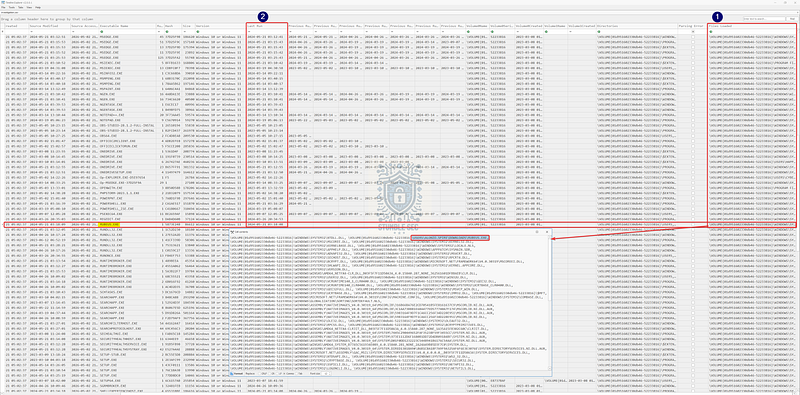Image resolution: width=800 pixels, height=395 pixels.
Task: Click the Hash column header
Action: [x=173, y=26]
